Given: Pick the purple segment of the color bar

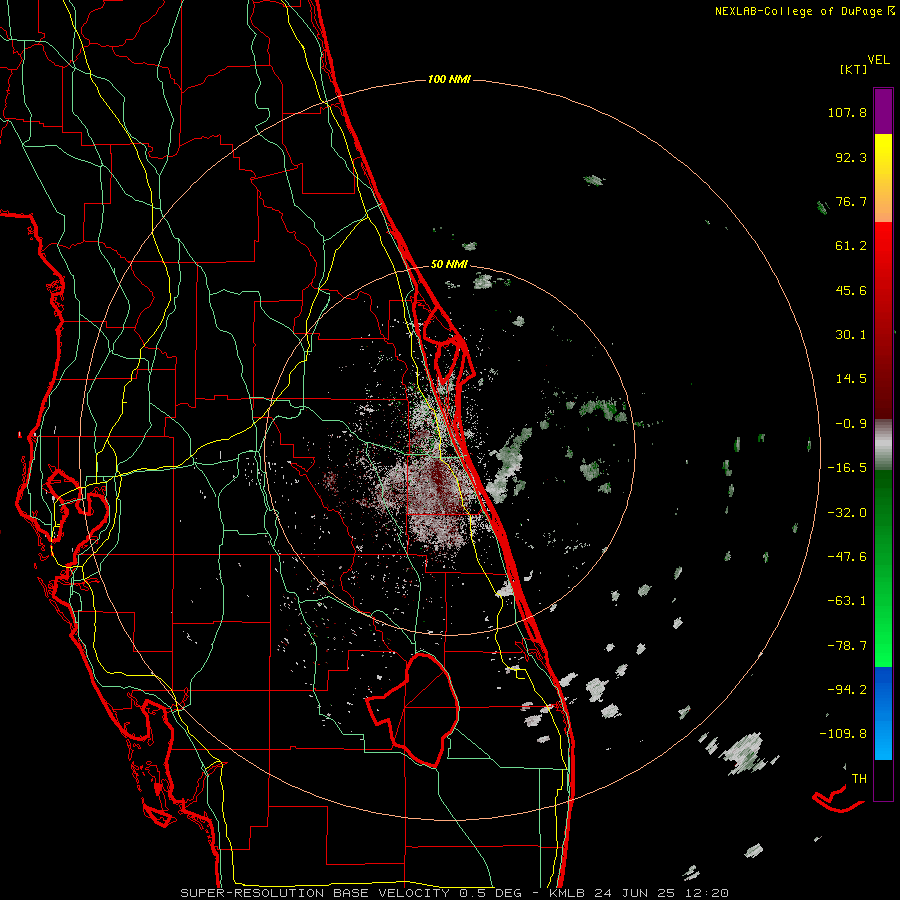Looking at the screenshot, I should coord(883,111).
